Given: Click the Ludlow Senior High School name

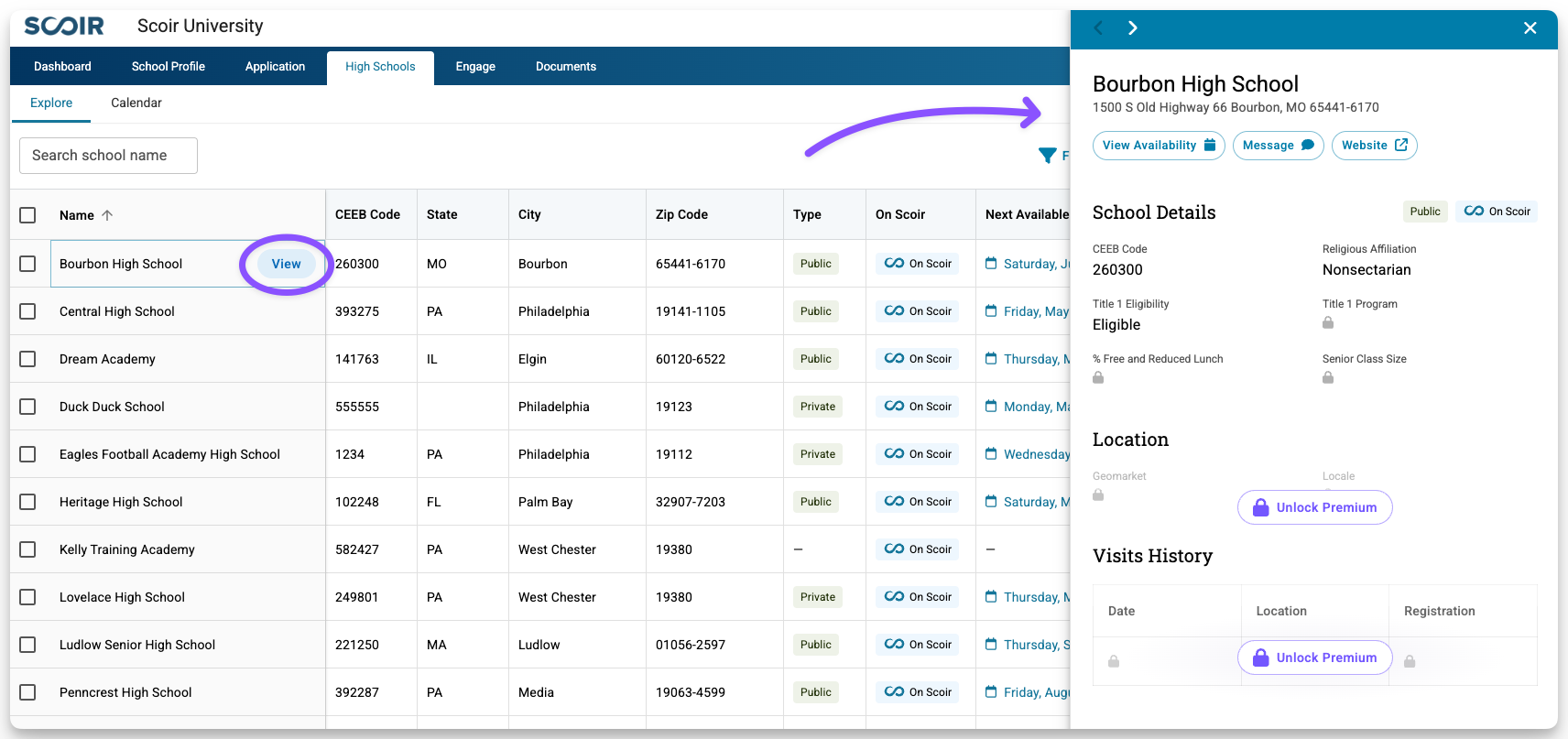Looking at the screenshot, I should (x=137, y=645).
